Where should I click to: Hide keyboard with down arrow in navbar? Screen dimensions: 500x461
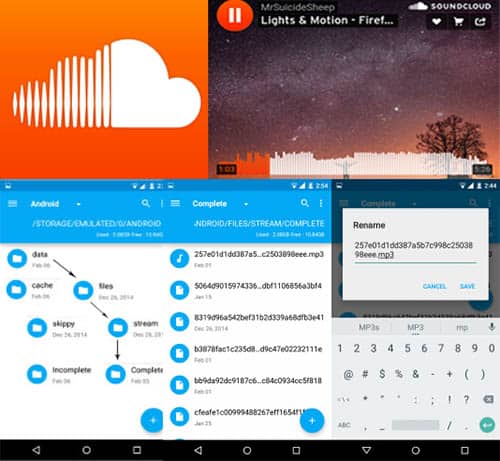tap(367, 450)
